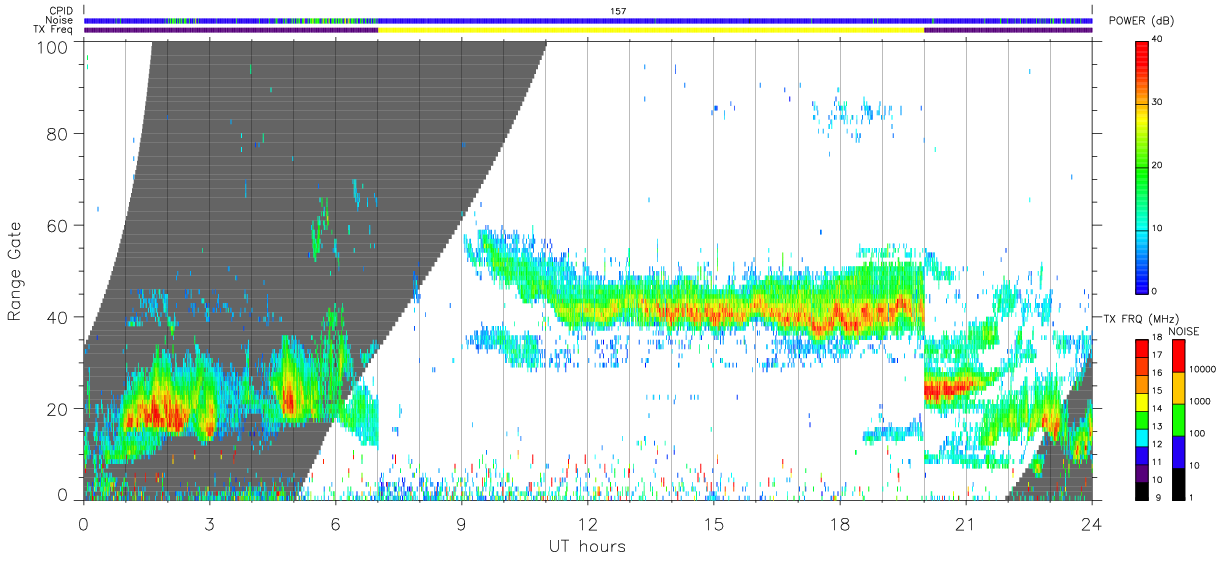The image size is (1228, 567).
Task: Click the 9 tick on the UT hours axis
Action: pyautogui.click(x=462, y=523)
